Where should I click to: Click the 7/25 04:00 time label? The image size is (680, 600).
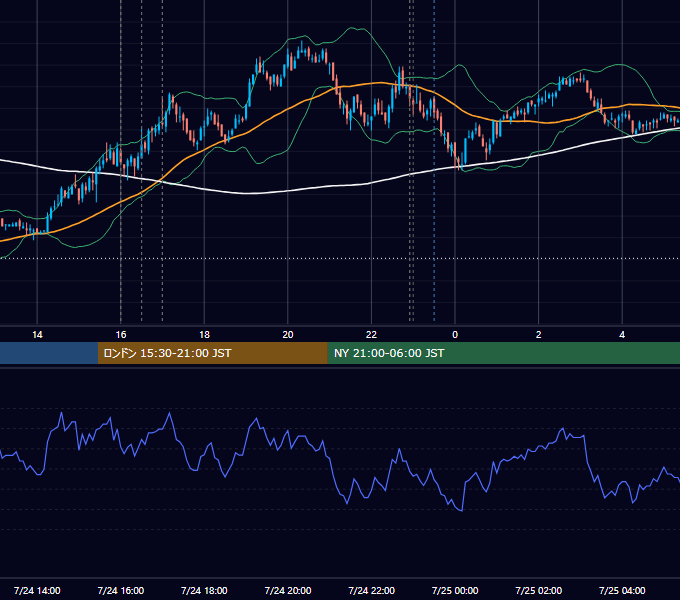pos(622,590)
